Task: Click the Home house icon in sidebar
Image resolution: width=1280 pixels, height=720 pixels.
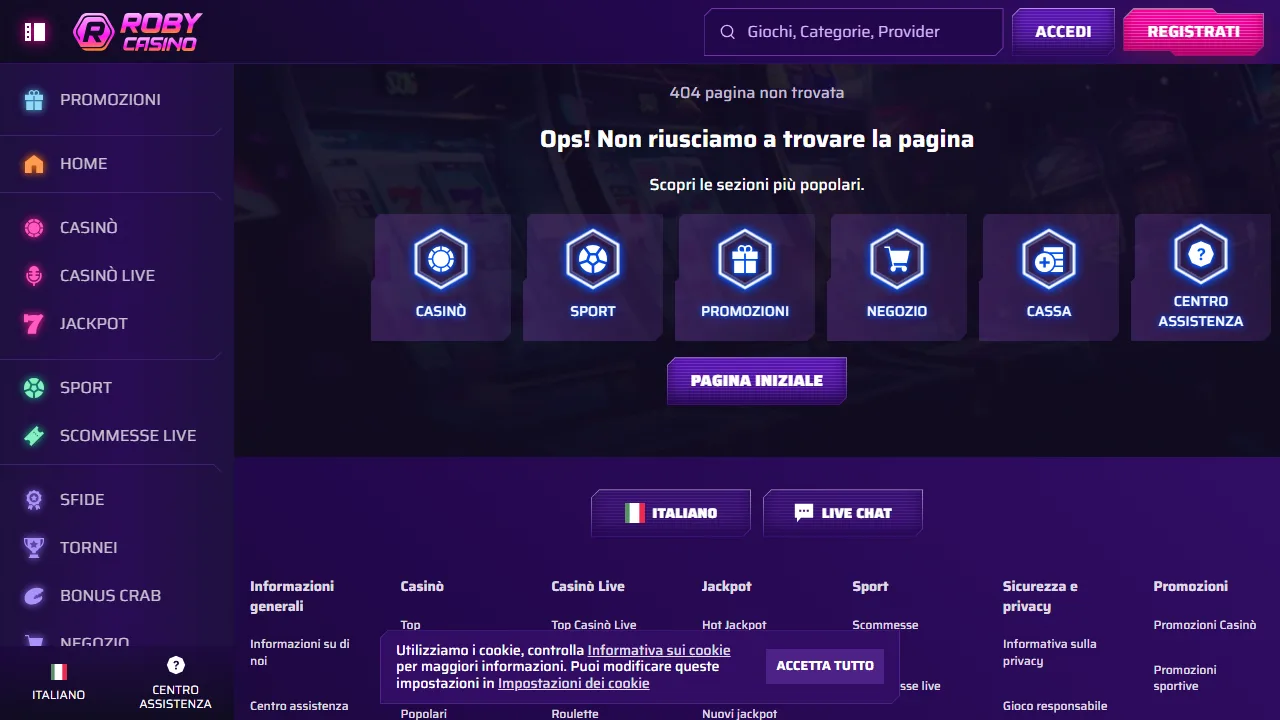Action: tap(34, 164)
